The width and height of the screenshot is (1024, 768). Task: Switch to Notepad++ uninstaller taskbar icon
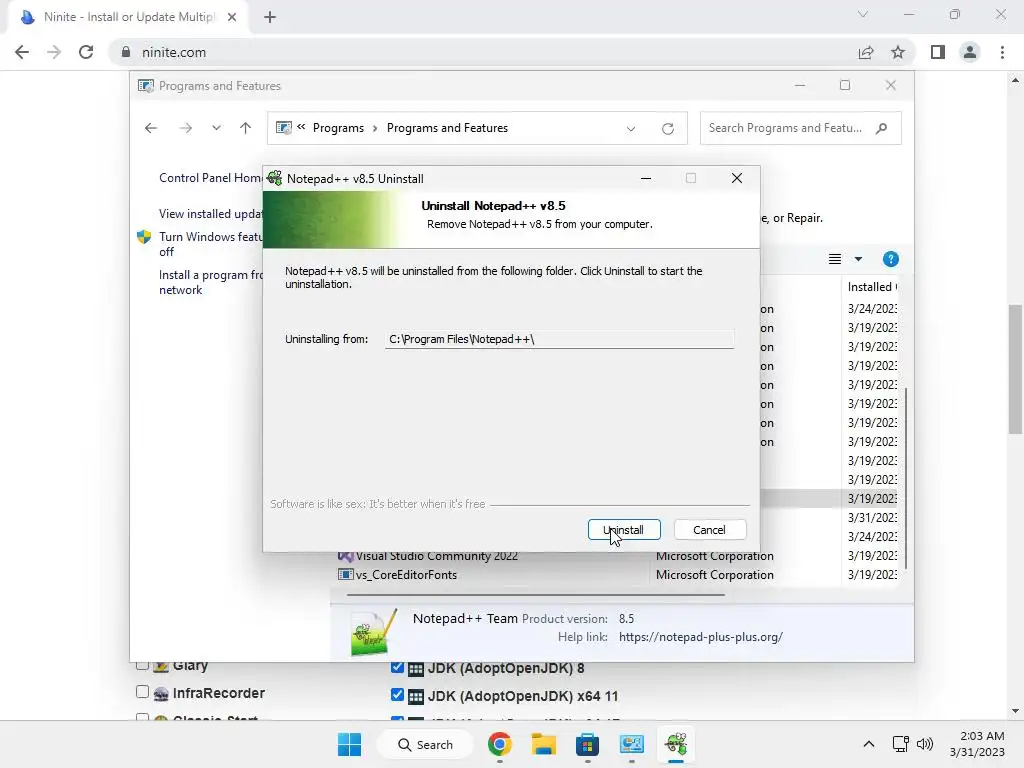coord(676,744)
